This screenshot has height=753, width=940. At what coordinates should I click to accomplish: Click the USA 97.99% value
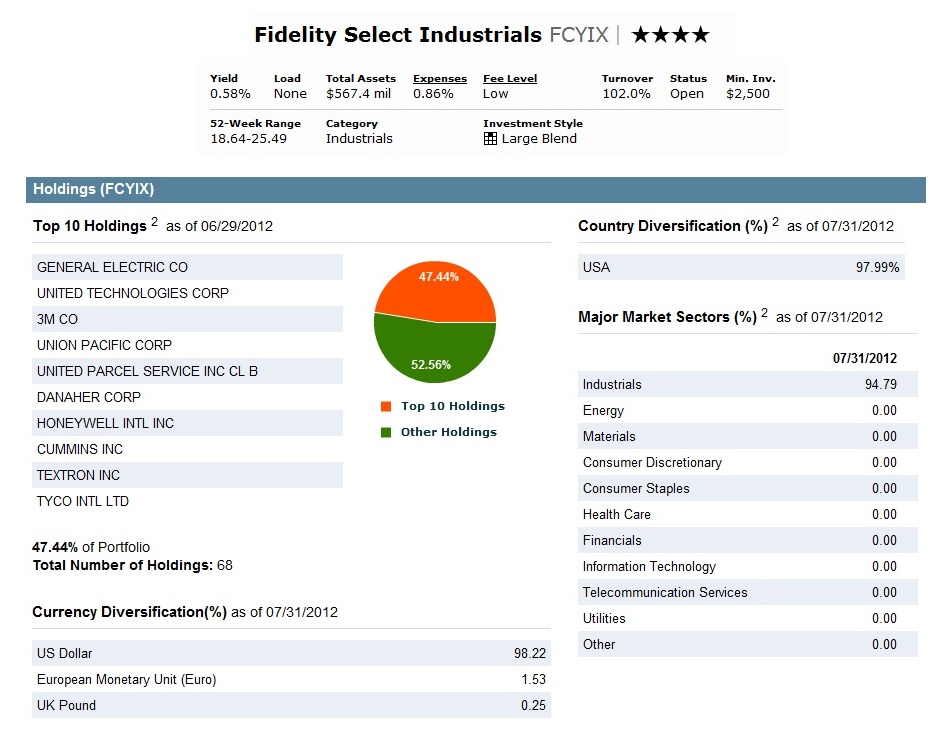(x=878, y=267)
